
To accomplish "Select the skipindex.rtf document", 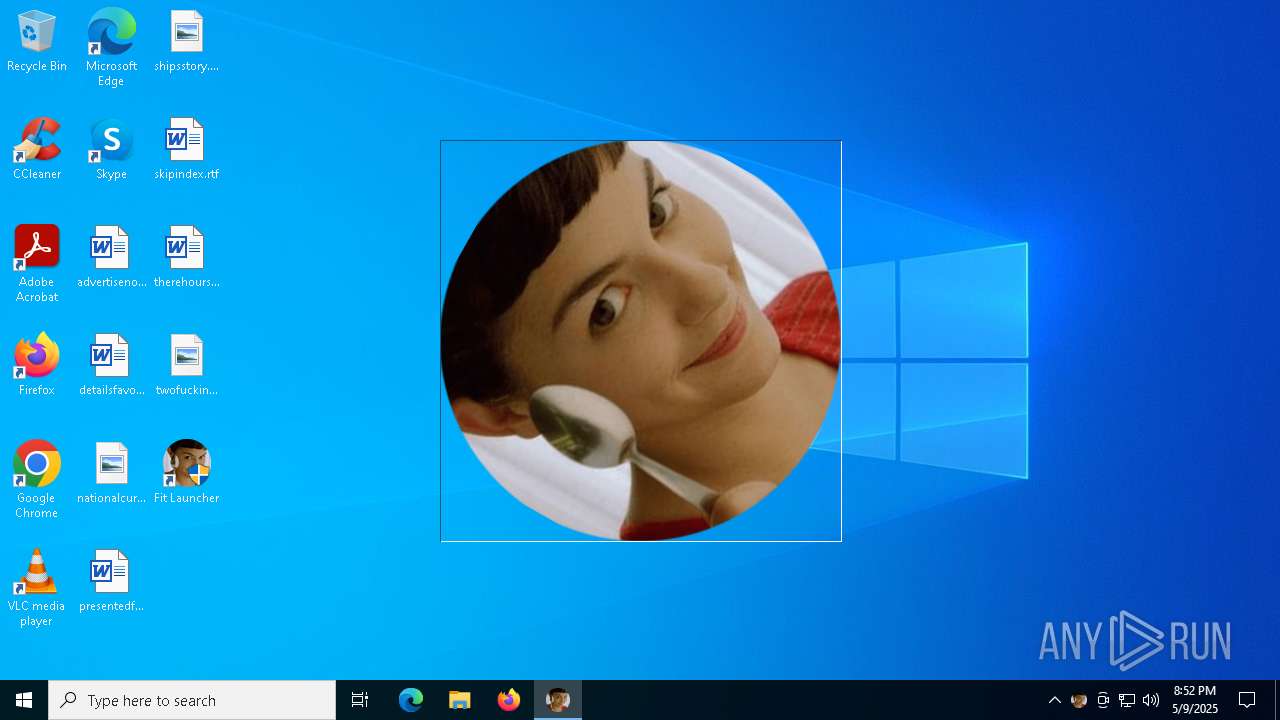I will 186,150.
